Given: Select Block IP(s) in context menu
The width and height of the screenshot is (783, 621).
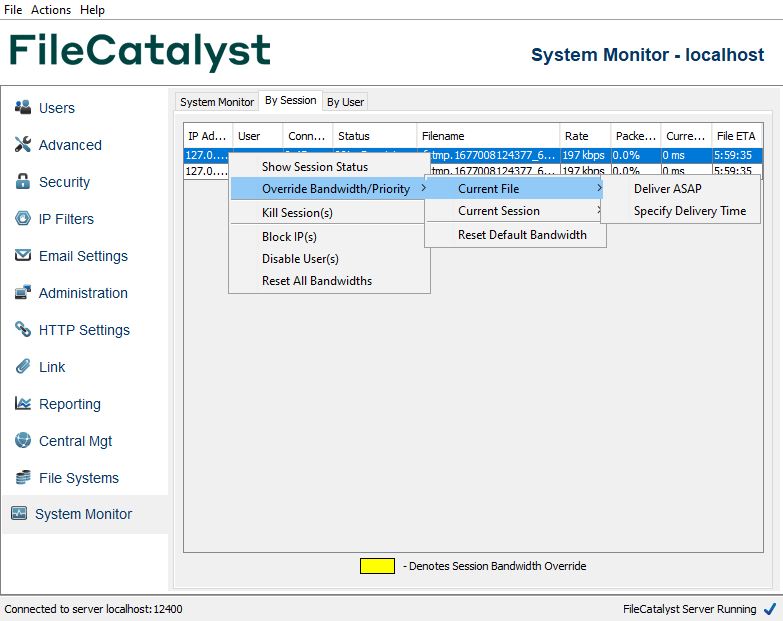Looking at the screenshot, I should tap(330, 237).
